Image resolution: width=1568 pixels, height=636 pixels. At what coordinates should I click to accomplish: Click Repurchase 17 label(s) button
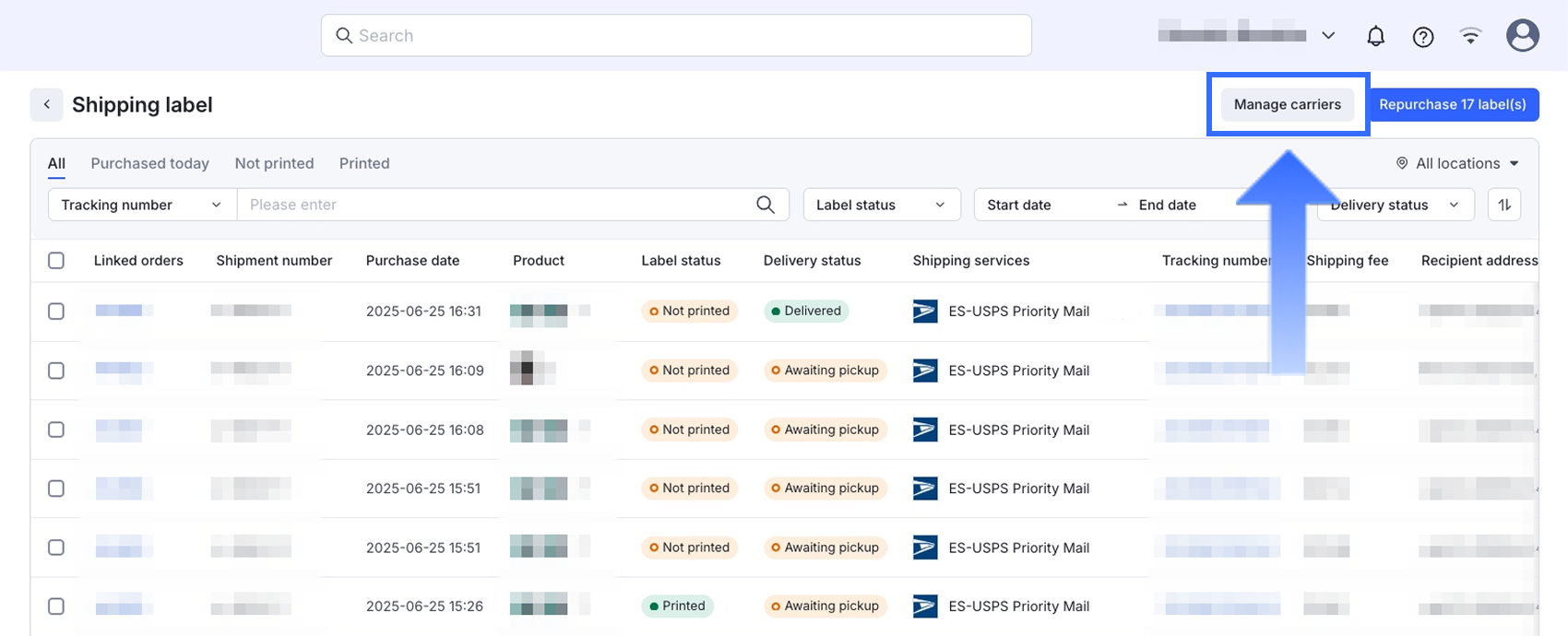click(x=1452, y=105)
